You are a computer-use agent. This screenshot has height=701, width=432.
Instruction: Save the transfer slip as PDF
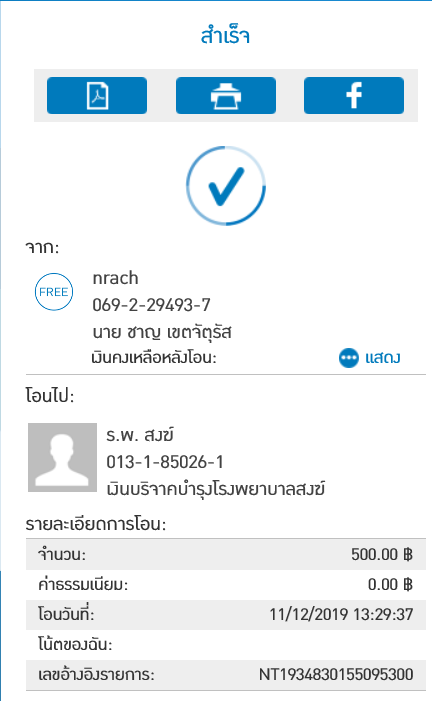pos(97,95)
